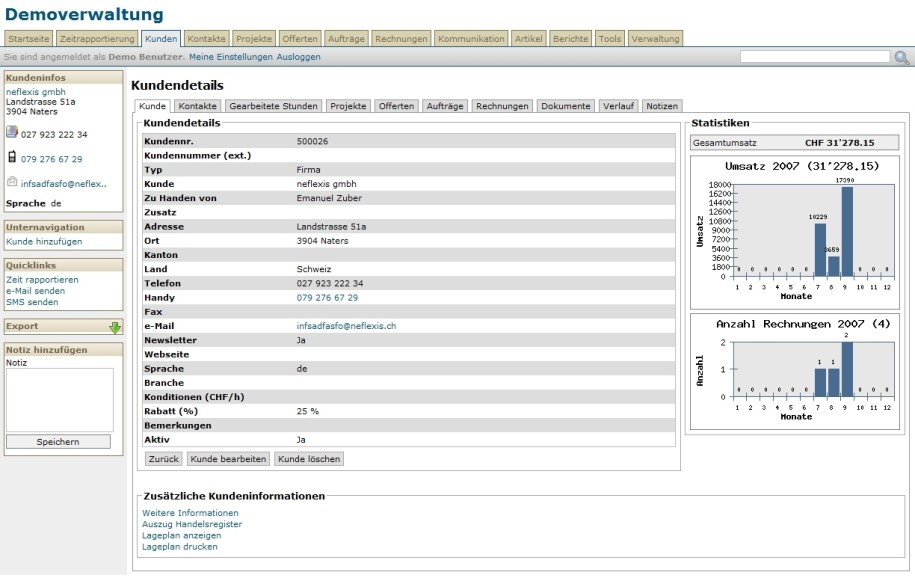Image resolution: width=915 pixels, height=578 pixels.
Task: Click the truncated email link in Kundeninfos
Action: coord(64,183)
